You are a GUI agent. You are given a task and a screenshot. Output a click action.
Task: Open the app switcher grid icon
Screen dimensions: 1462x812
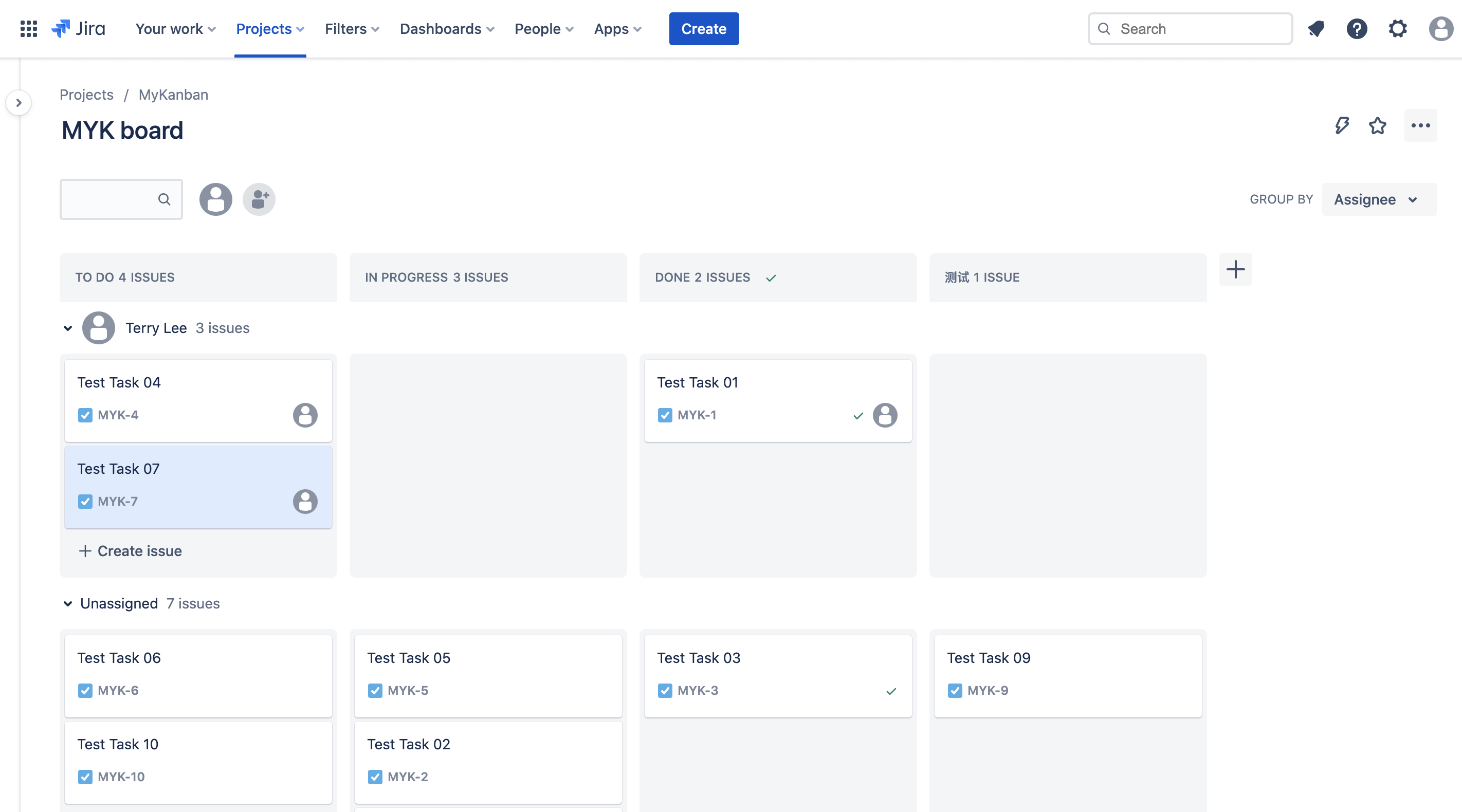coord(28,28)
